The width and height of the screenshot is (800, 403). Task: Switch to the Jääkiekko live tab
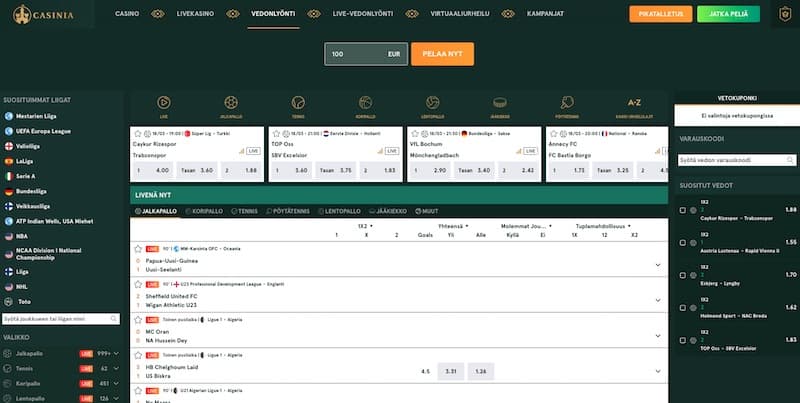coord(388,211)
